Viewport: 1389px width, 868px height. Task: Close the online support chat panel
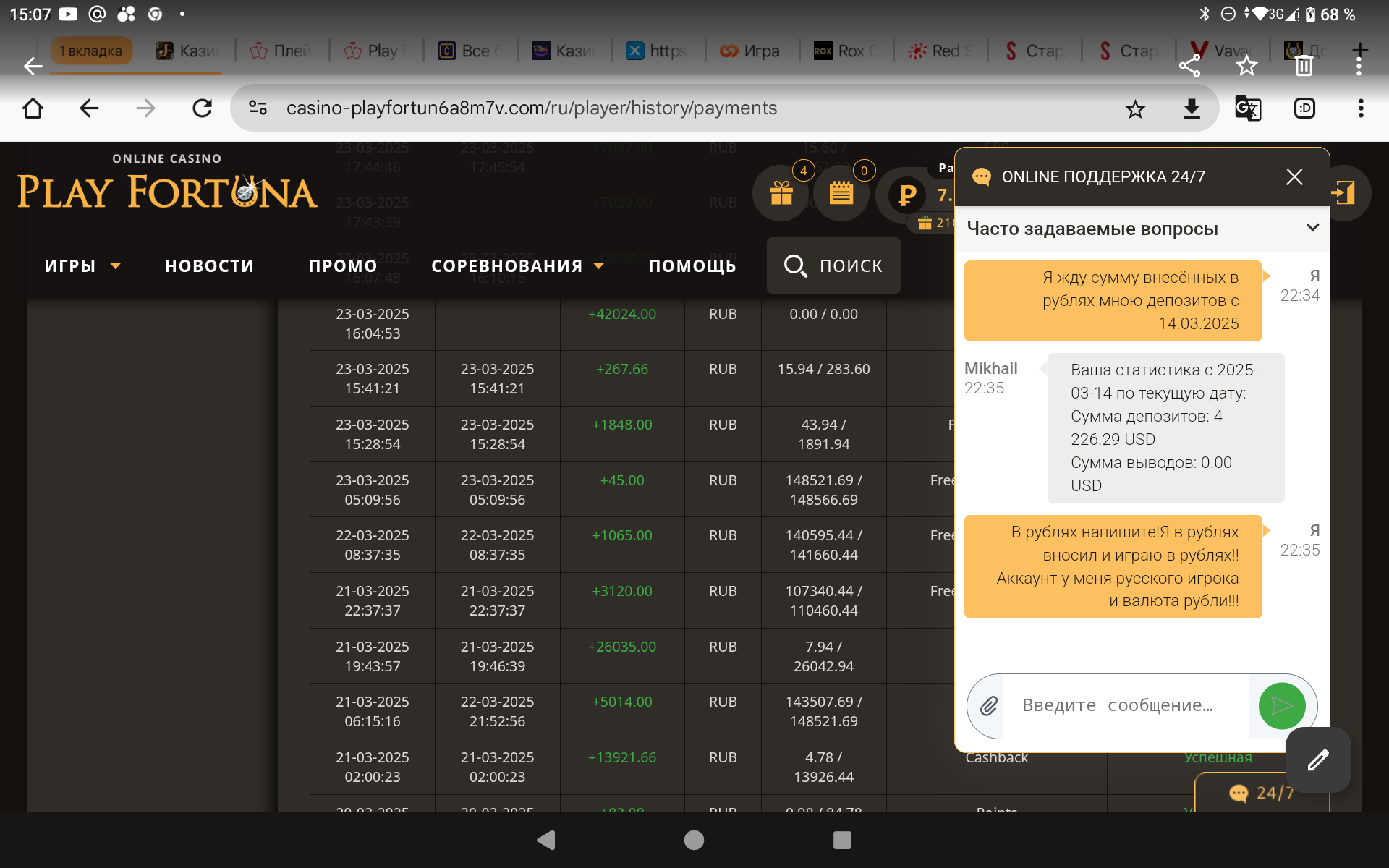click(1294, 176)
